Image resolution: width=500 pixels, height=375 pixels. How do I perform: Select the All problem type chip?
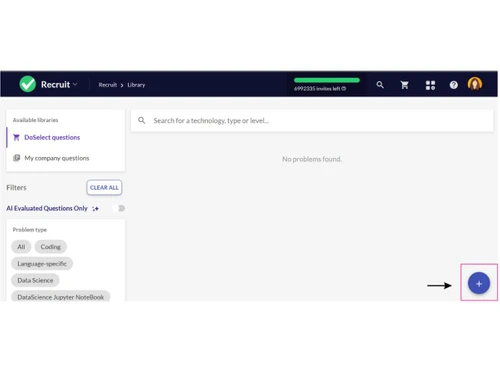tap(21, 247)
